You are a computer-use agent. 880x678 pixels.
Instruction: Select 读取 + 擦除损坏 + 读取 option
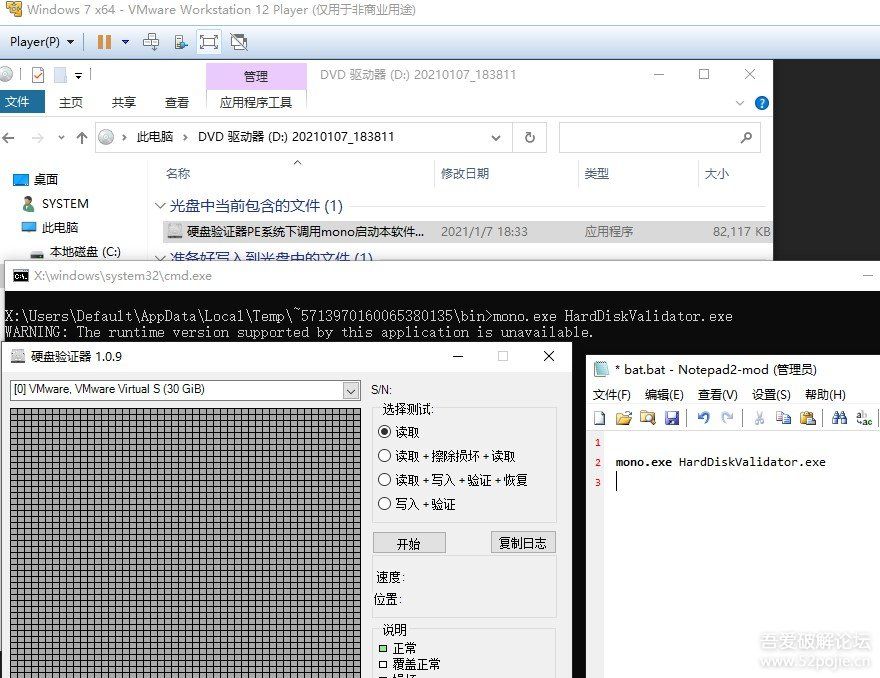(x=385, y=456)
